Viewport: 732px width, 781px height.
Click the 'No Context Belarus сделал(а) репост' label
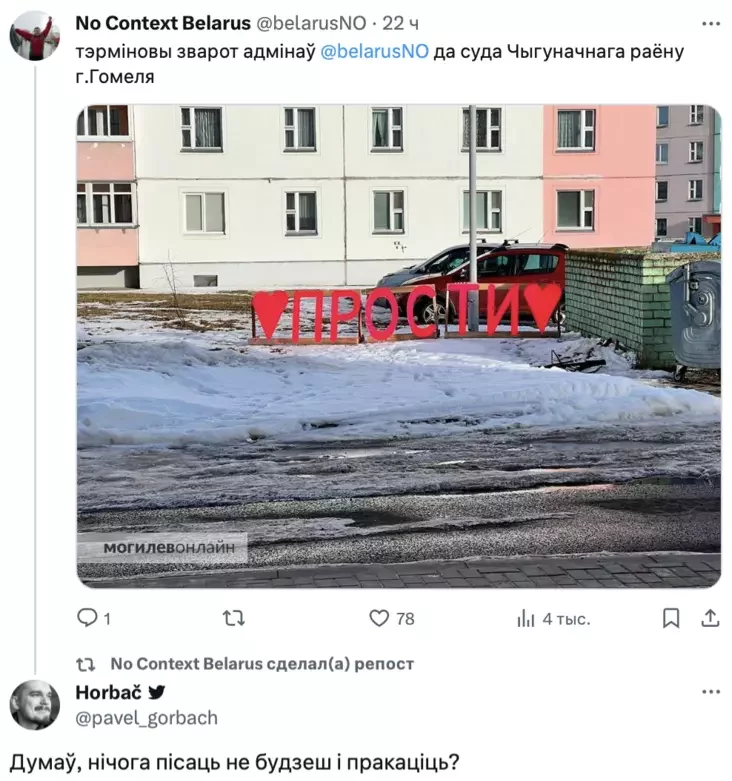pos(262,664)
